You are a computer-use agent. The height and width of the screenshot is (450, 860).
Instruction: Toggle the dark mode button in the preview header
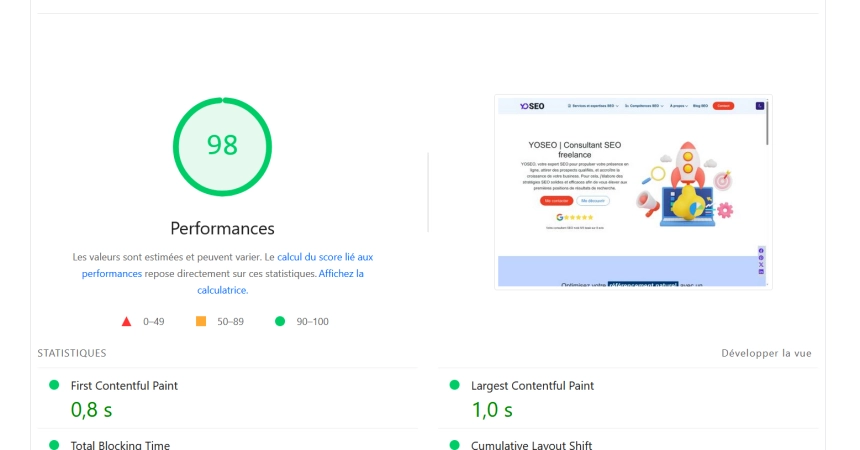click(759, 105)
